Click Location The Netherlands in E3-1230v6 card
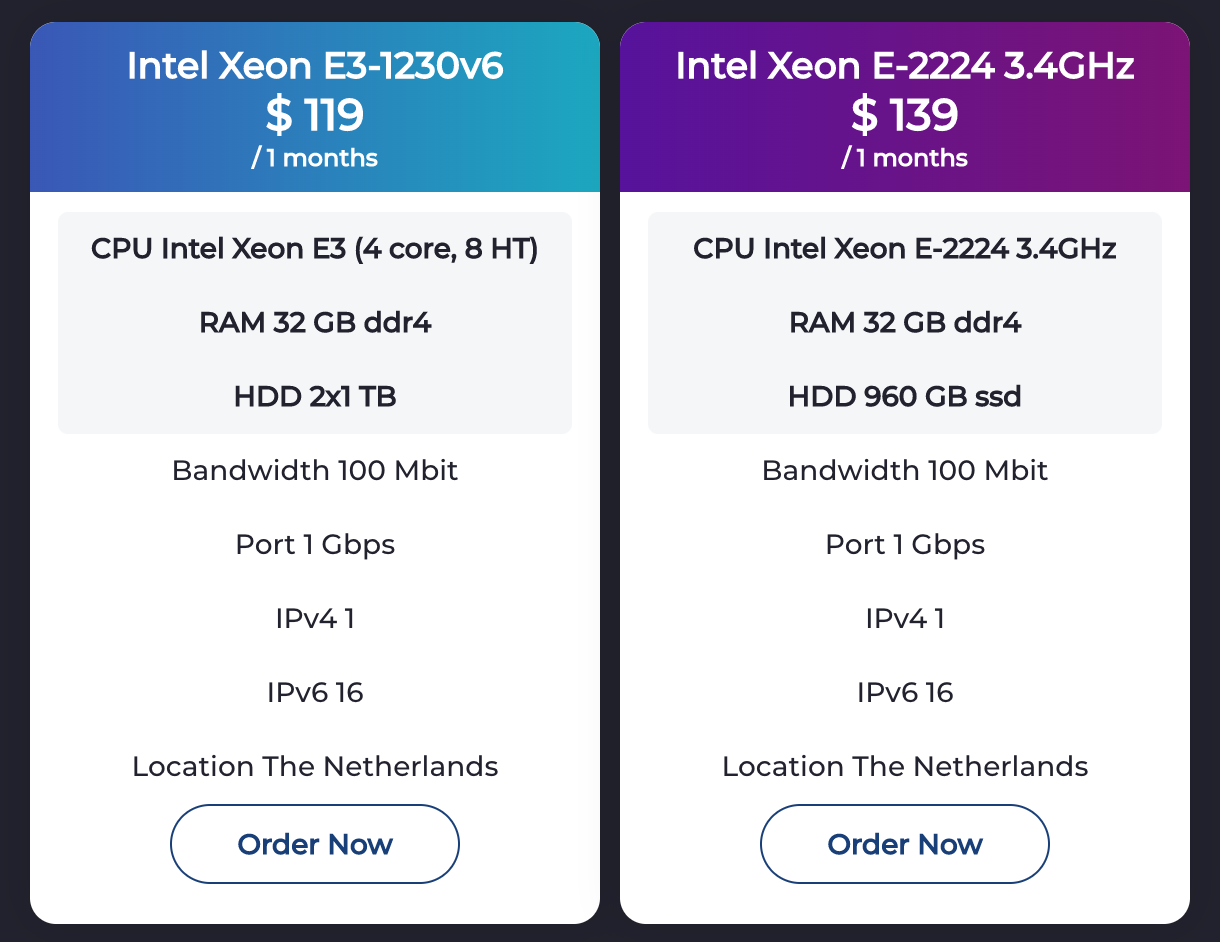The image size is (1220, 942). pos(315,767)
